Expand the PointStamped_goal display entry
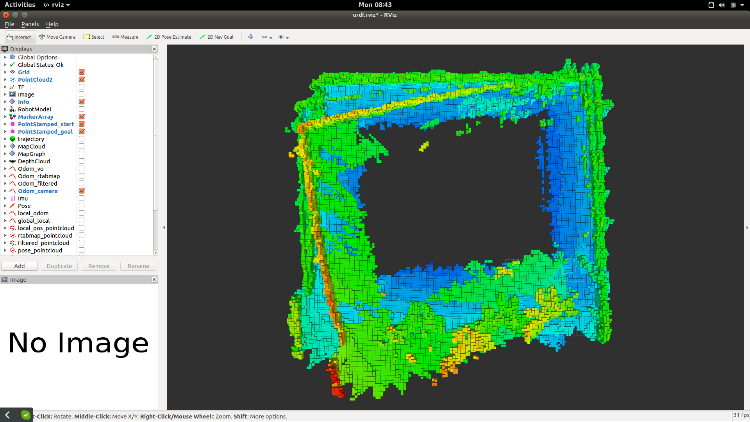Screen dimensions: 750x422 [5, 131]
